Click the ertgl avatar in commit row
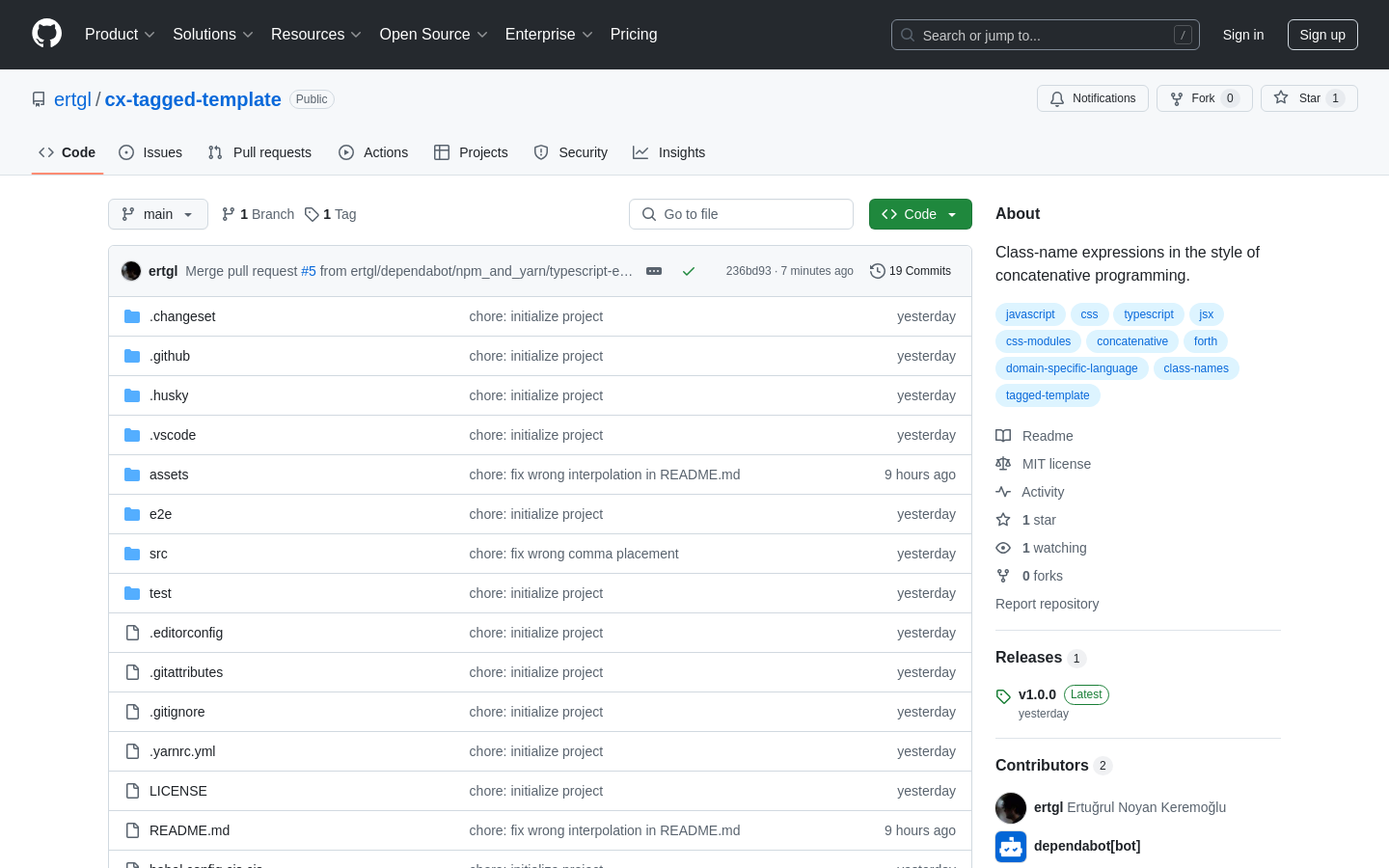The height and width of the screenshot is (868, 1389). point(131,271)
